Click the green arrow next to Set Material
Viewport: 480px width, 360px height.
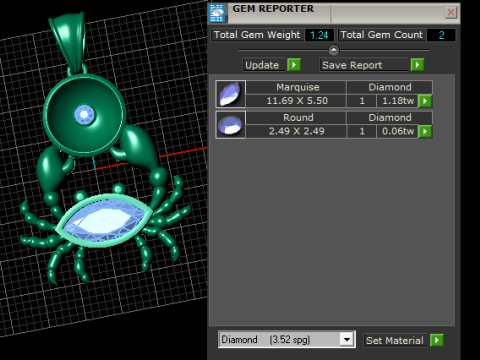(x=437, y=340)
